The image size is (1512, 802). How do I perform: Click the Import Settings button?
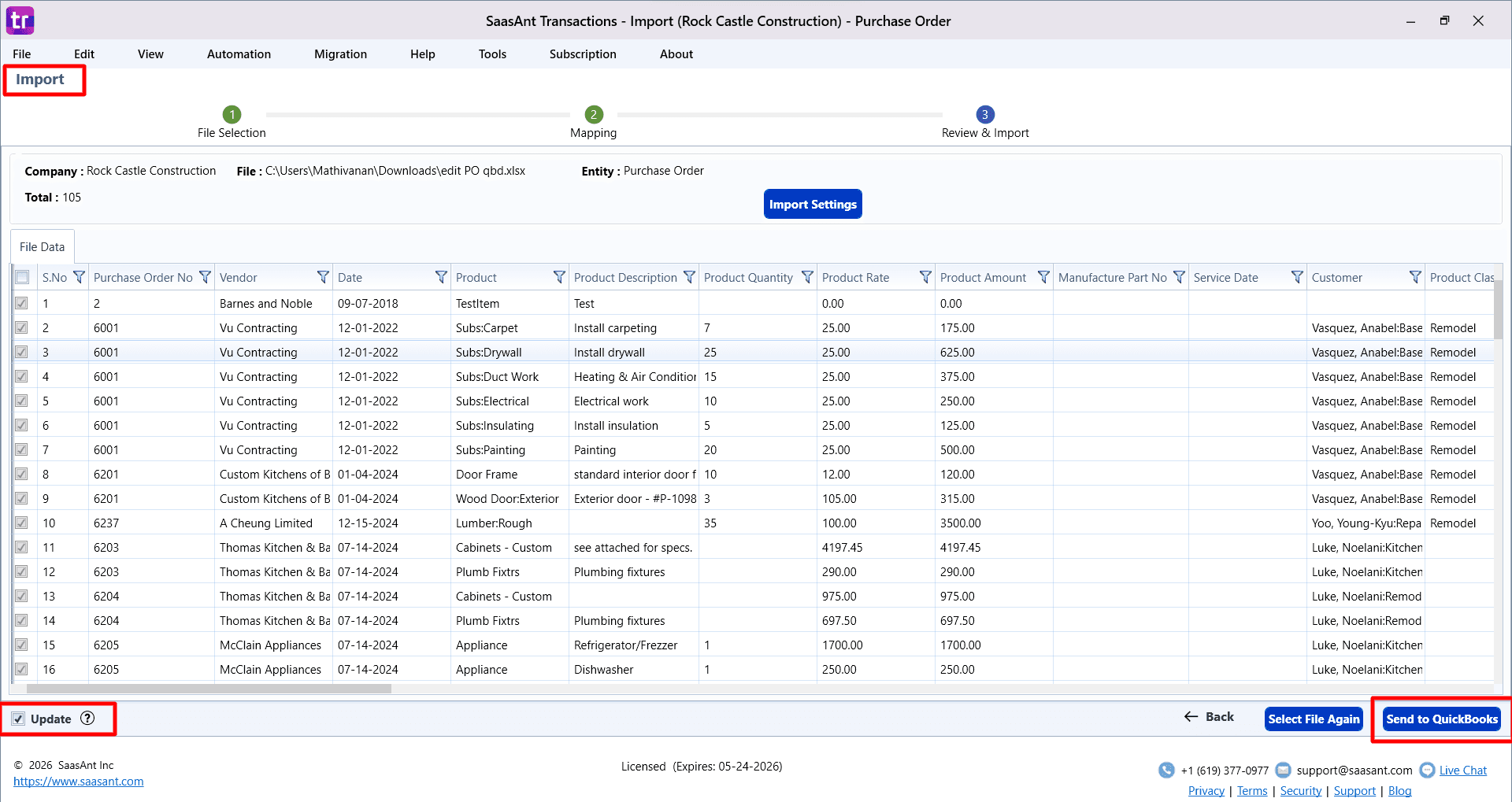pyautogui.click(x=813, y=204)
